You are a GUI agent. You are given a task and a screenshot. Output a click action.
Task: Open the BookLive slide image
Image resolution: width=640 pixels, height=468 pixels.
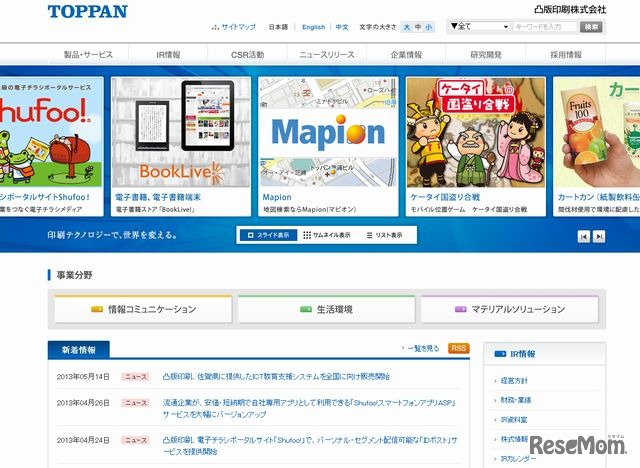point(181,132)
